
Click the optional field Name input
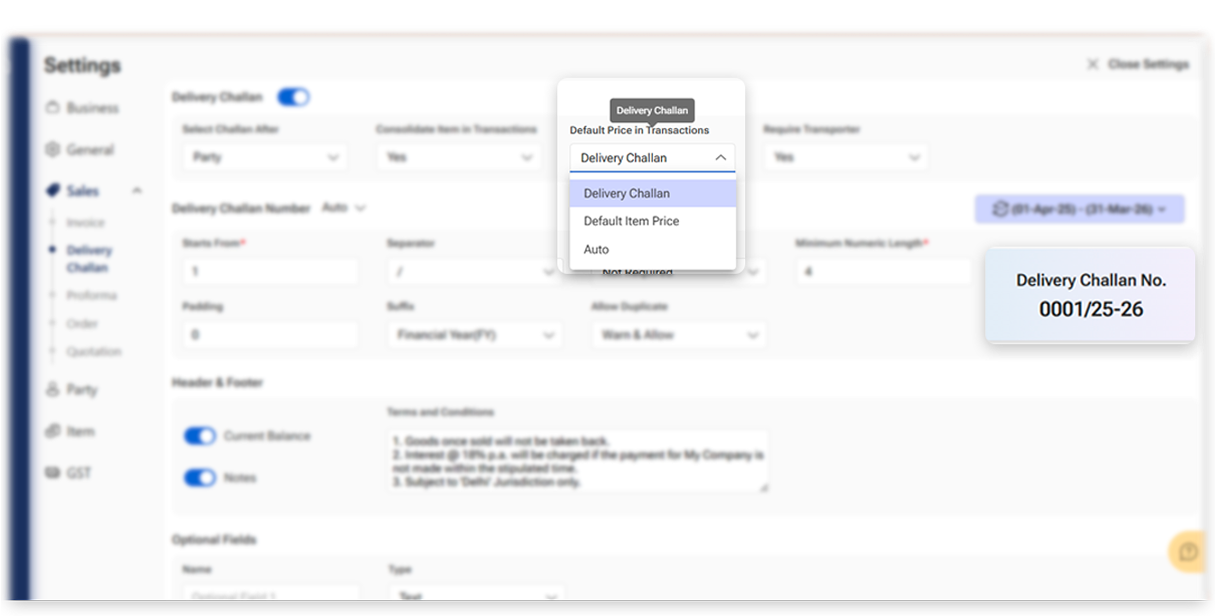click(270, 595)
